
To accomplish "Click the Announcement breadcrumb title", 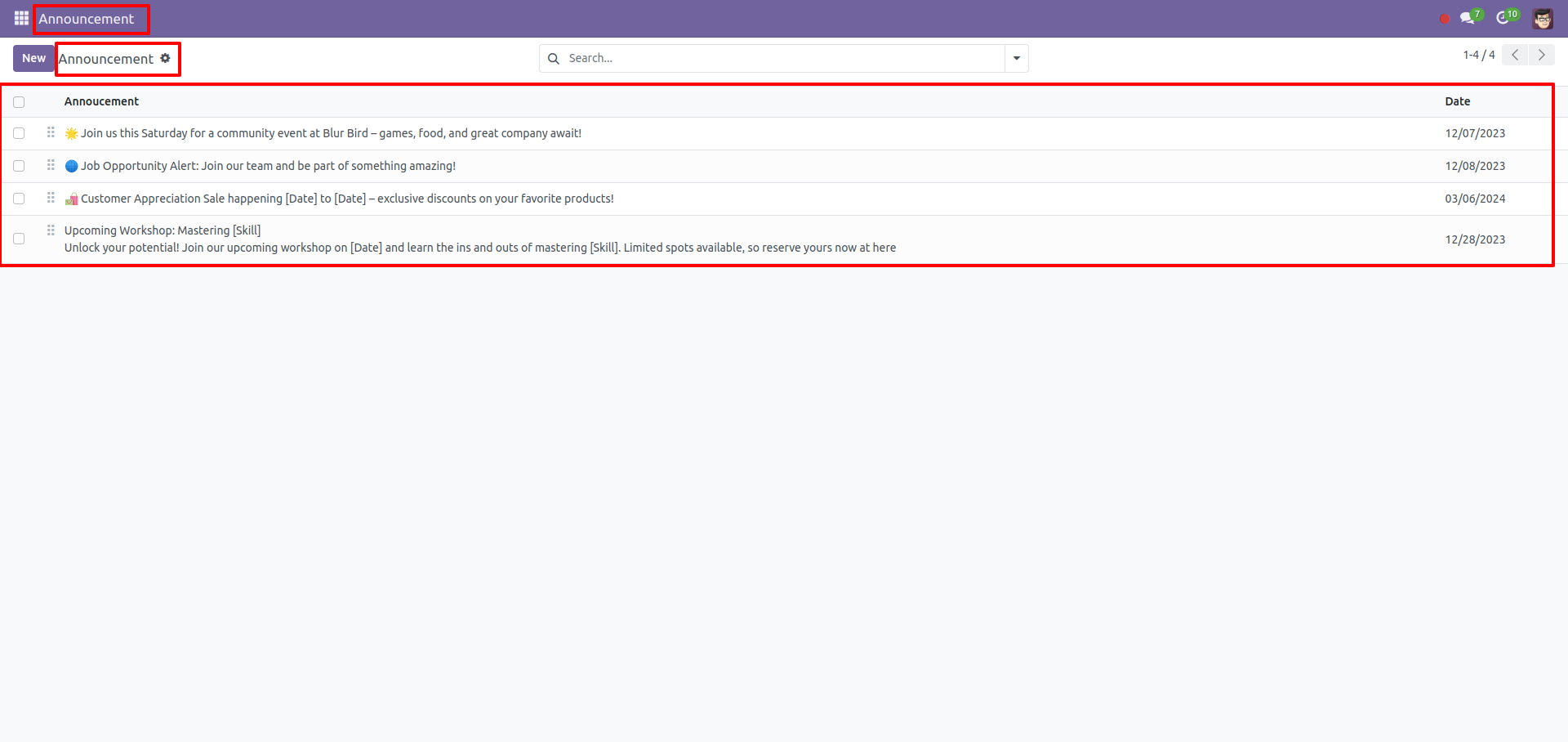I will [x=106, y=59].
